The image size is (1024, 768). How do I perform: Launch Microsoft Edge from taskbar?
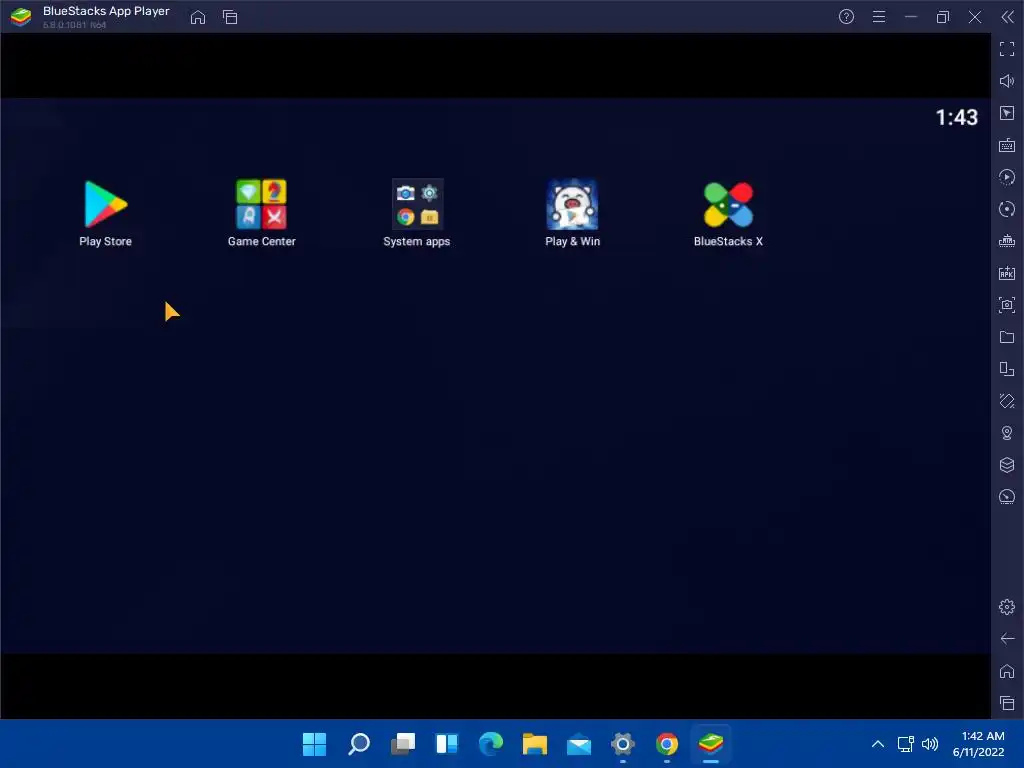point(491,744)
